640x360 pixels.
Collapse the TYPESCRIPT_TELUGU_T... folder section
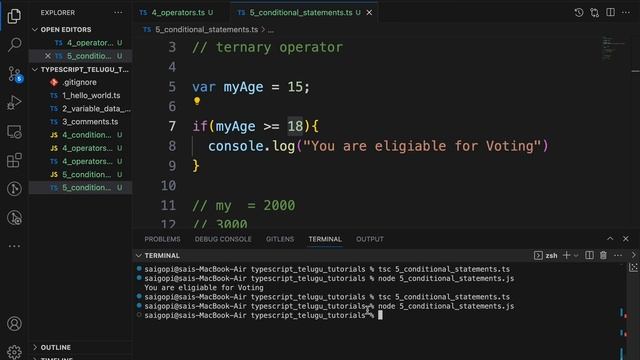pyautogui.click(x=81, y=69)
